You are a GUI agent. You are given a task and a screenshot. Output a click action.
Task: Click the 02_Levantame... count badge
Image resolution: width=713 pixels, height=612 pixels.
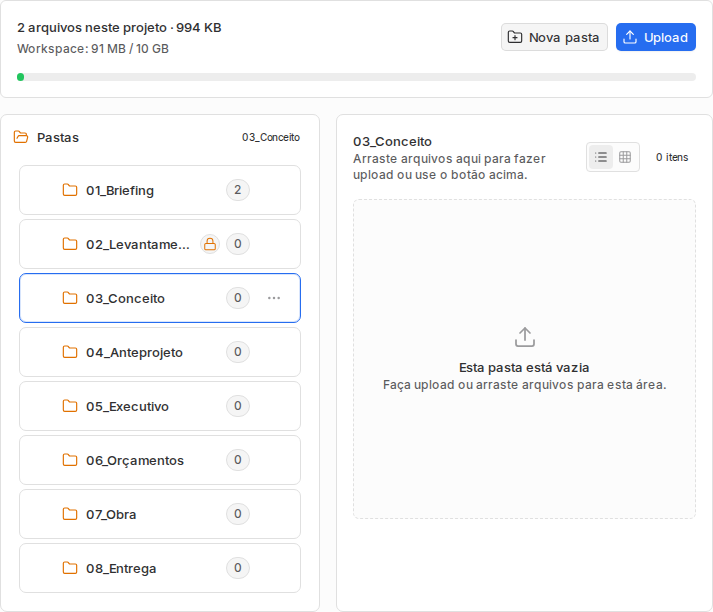click(238, 244)
